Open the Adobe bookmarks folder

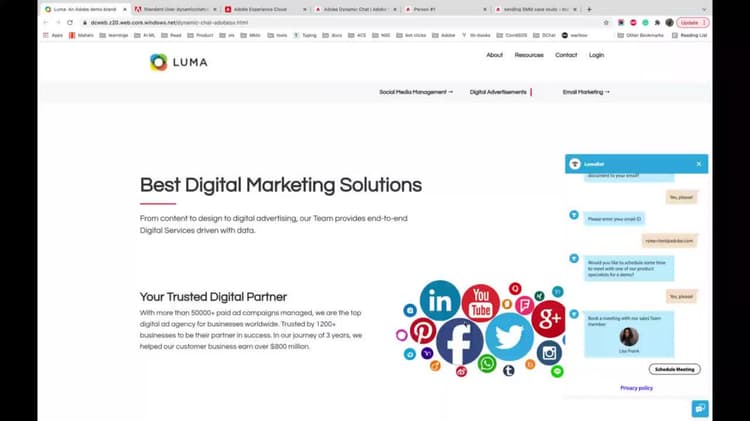point(445,35)
